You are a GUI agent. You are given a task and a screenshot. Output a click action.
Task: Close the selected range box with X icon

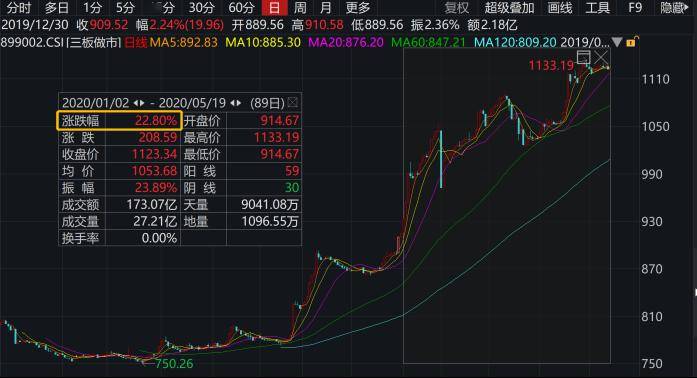click(601, 57)
